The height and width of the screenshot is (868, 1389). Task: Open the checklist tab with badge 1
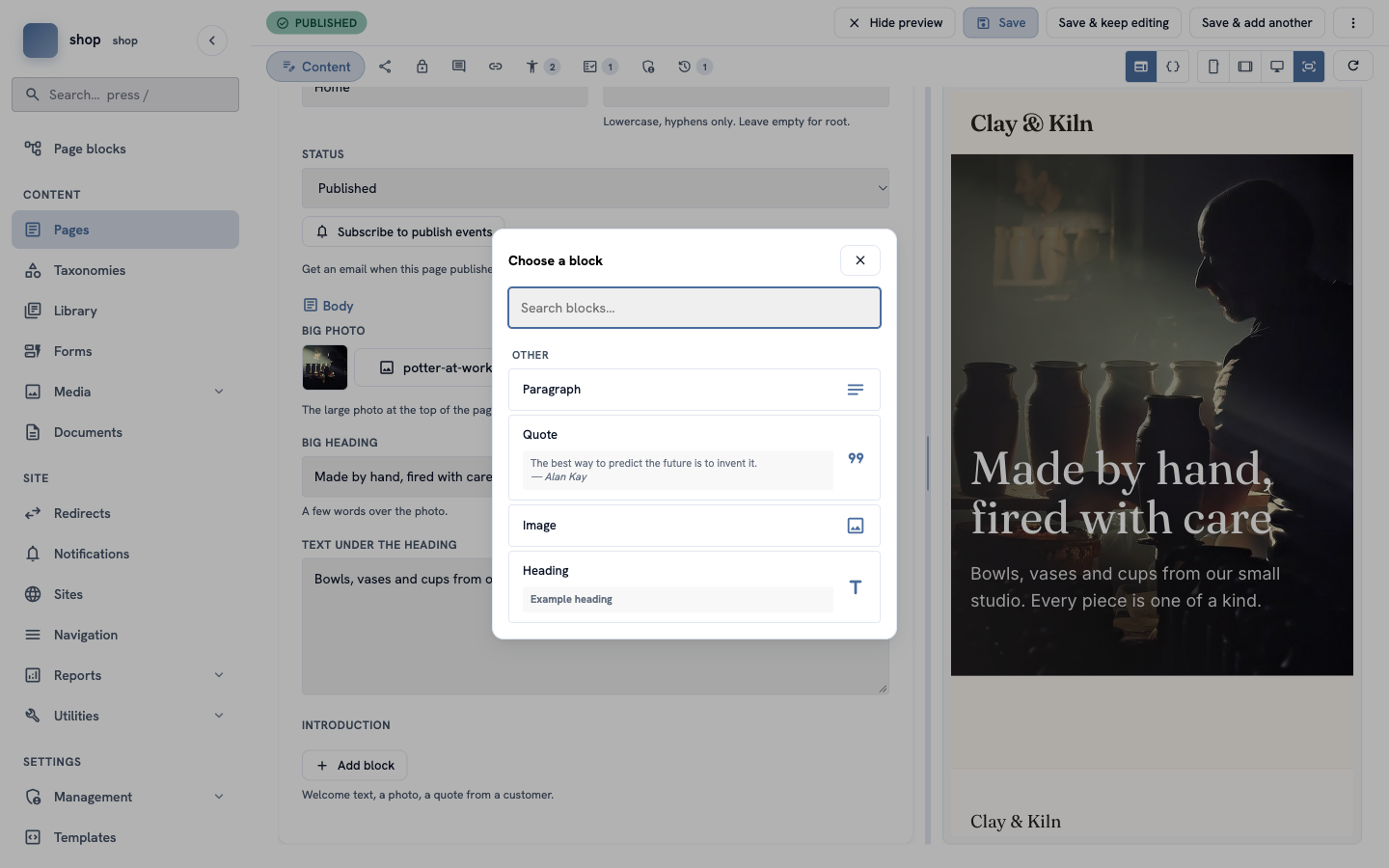[x=600, y=67]
